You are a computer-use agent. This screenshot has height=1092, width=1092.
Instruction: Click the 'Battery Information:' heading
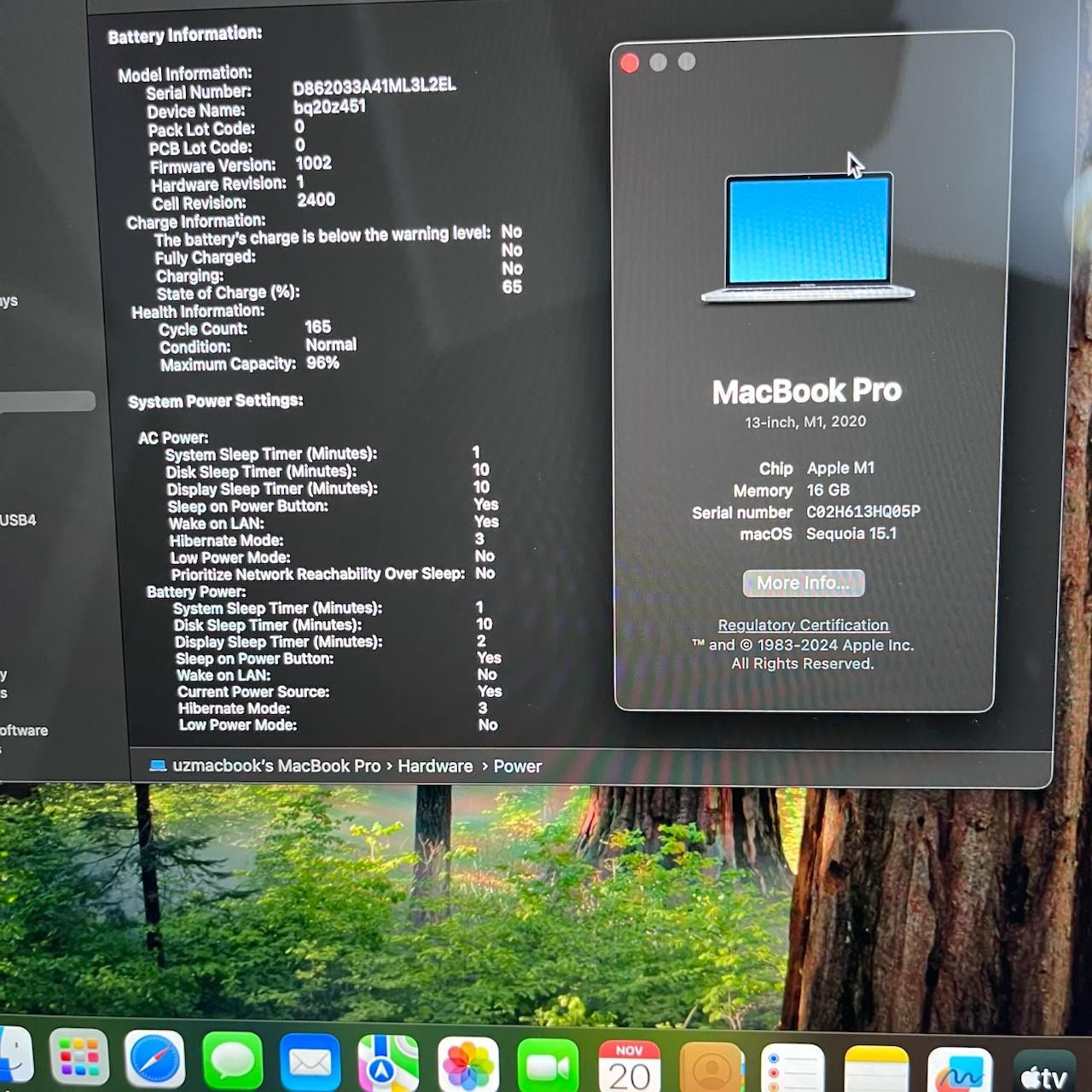pos(184,35)
